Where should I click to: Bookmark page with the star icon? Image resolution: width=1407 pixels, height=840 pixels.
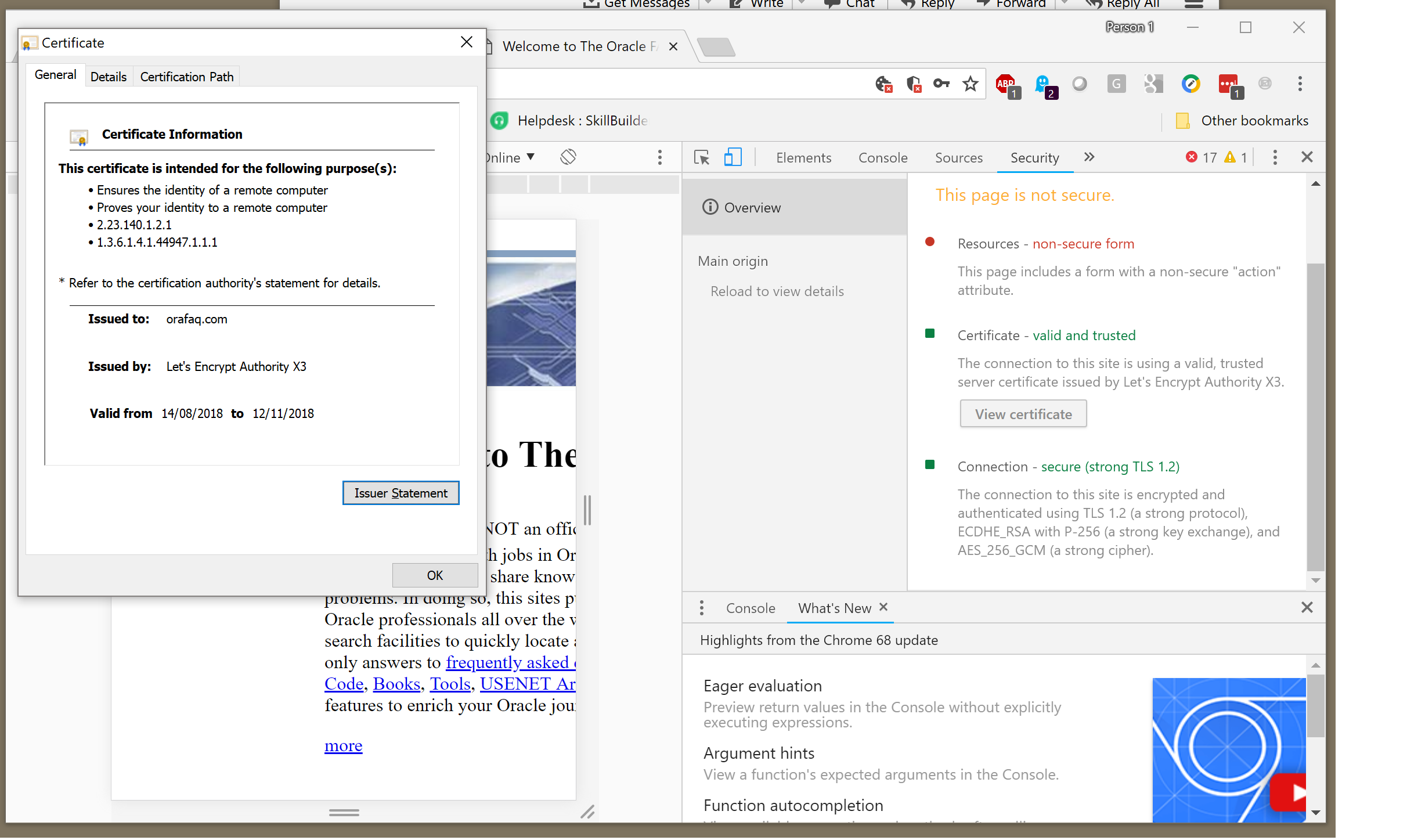coord(970,84)
